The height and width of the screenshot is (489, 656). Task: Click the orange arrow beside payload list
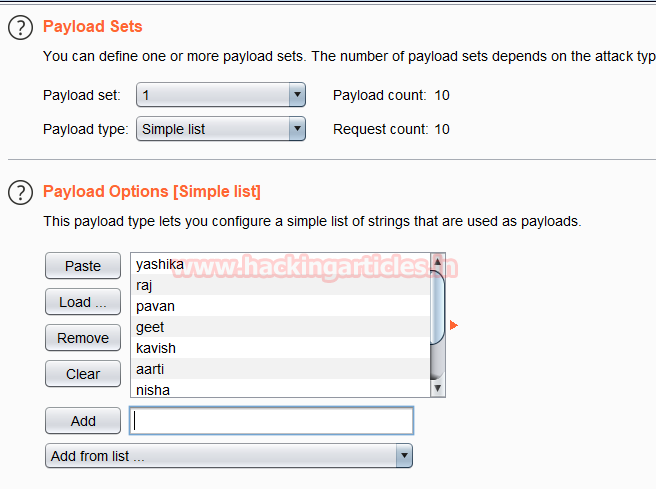click(454, 325)
